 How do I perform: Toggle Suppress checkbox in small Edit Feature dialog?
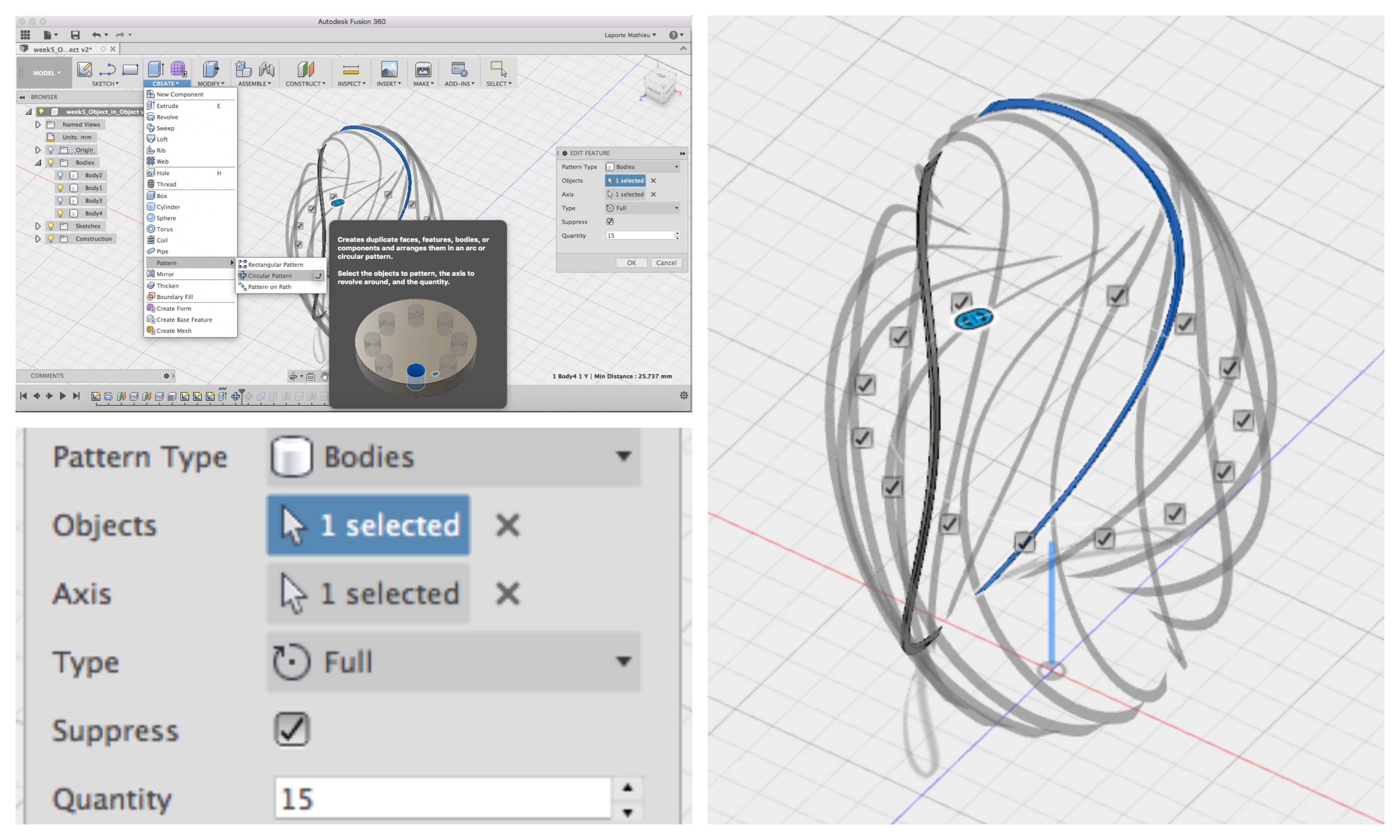[610, 222]
